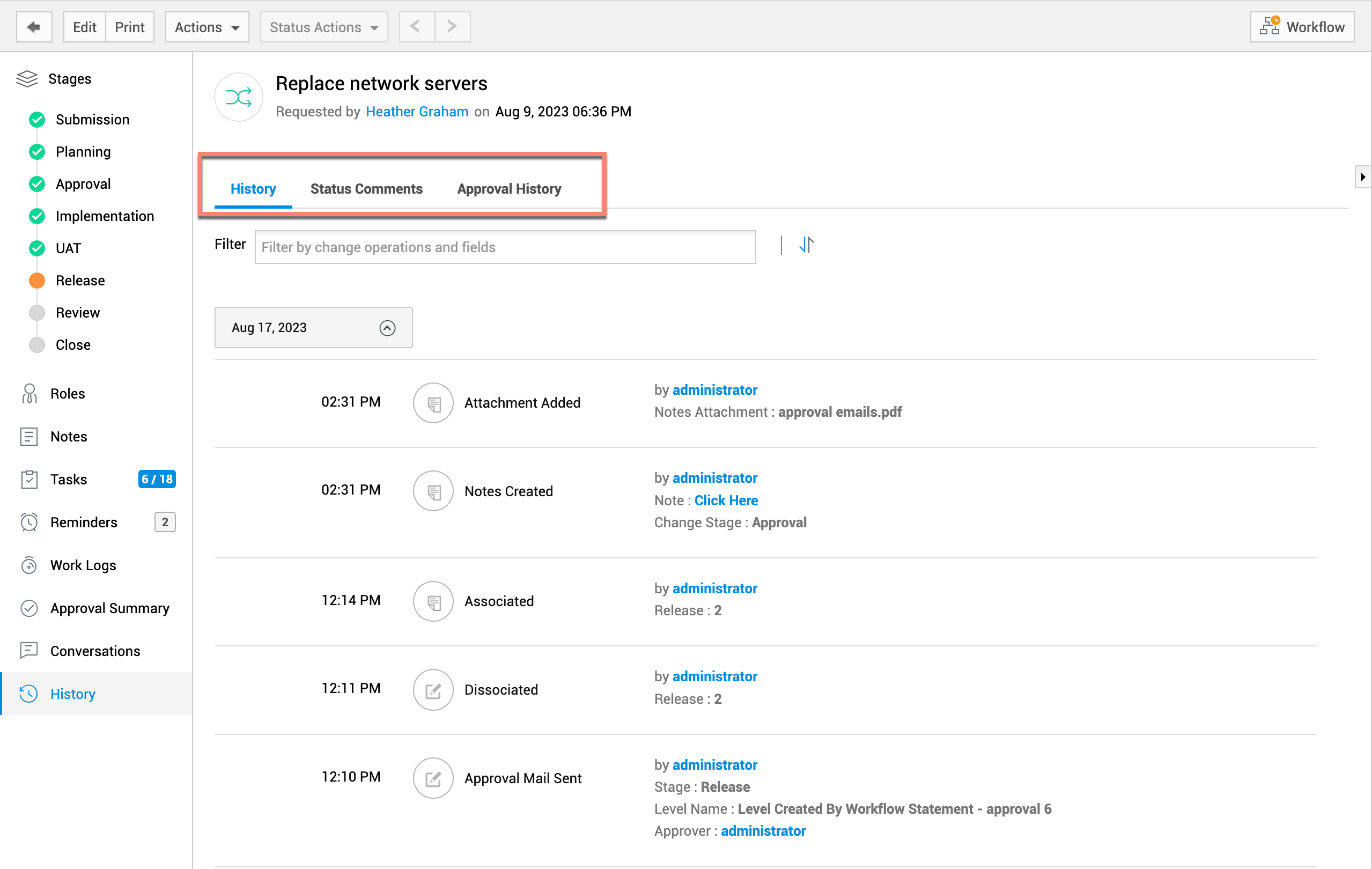Screen dimensions: 1372x869
Task: Open the Actions dropdown
Action: point(207,27)
